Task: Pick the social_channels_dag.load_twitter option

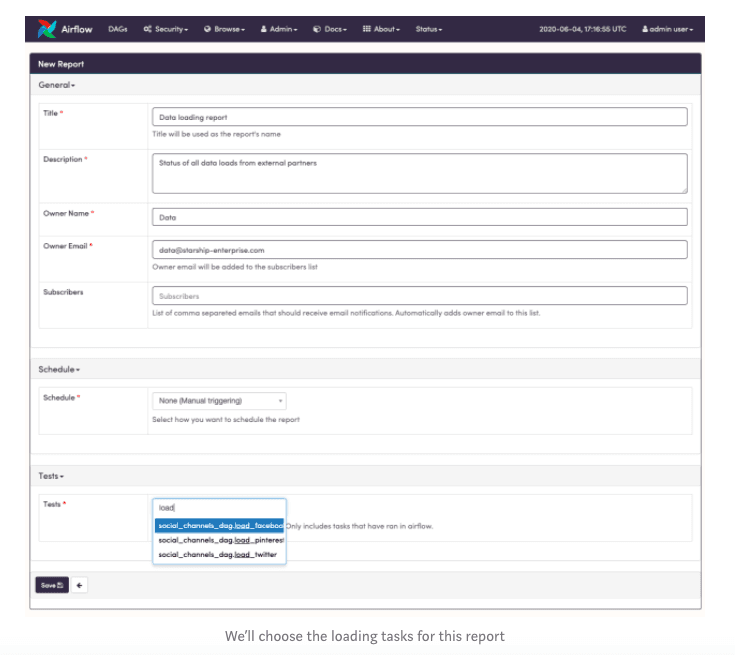Action: point(217,554)
